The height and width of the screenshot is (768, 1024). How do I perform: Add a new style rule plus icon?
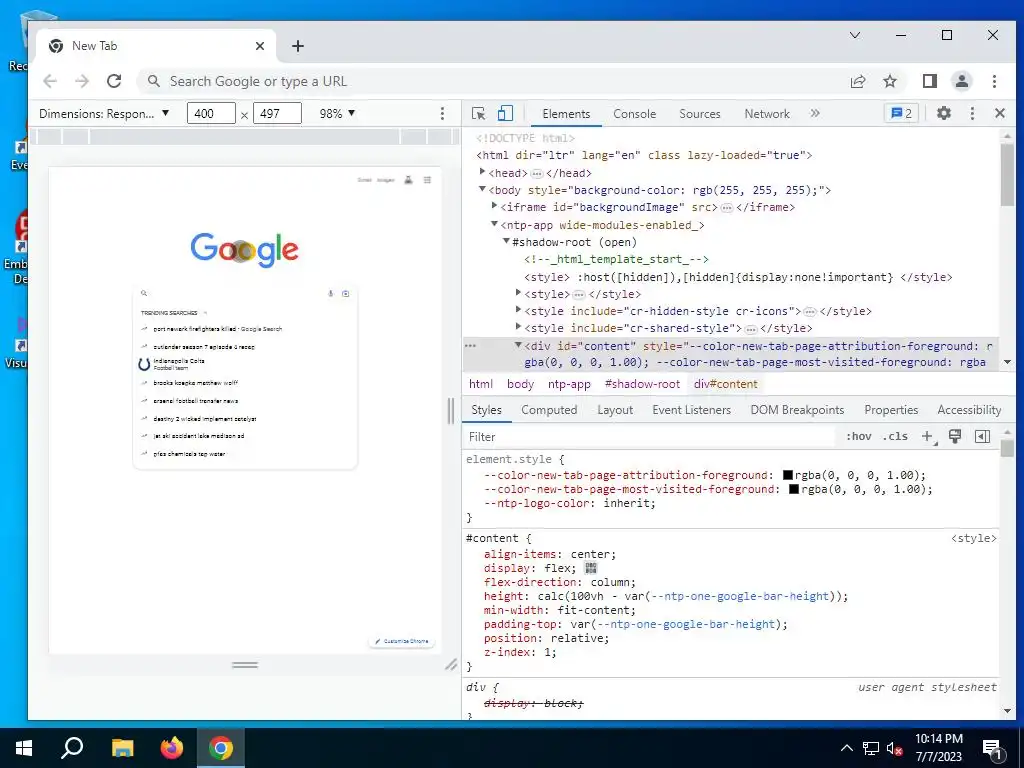pyautogui.click(x=927, y=437)
